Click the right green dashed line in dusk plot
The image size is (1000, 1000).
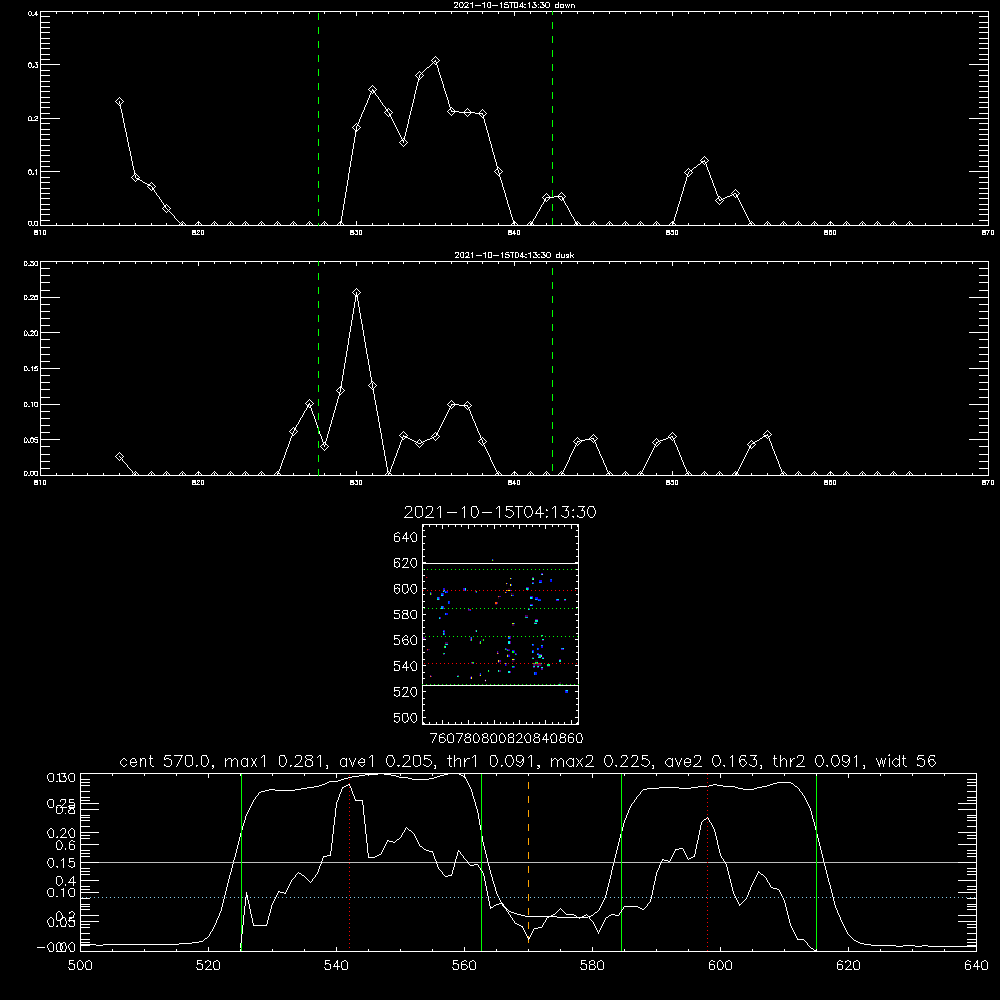[552, 368]
